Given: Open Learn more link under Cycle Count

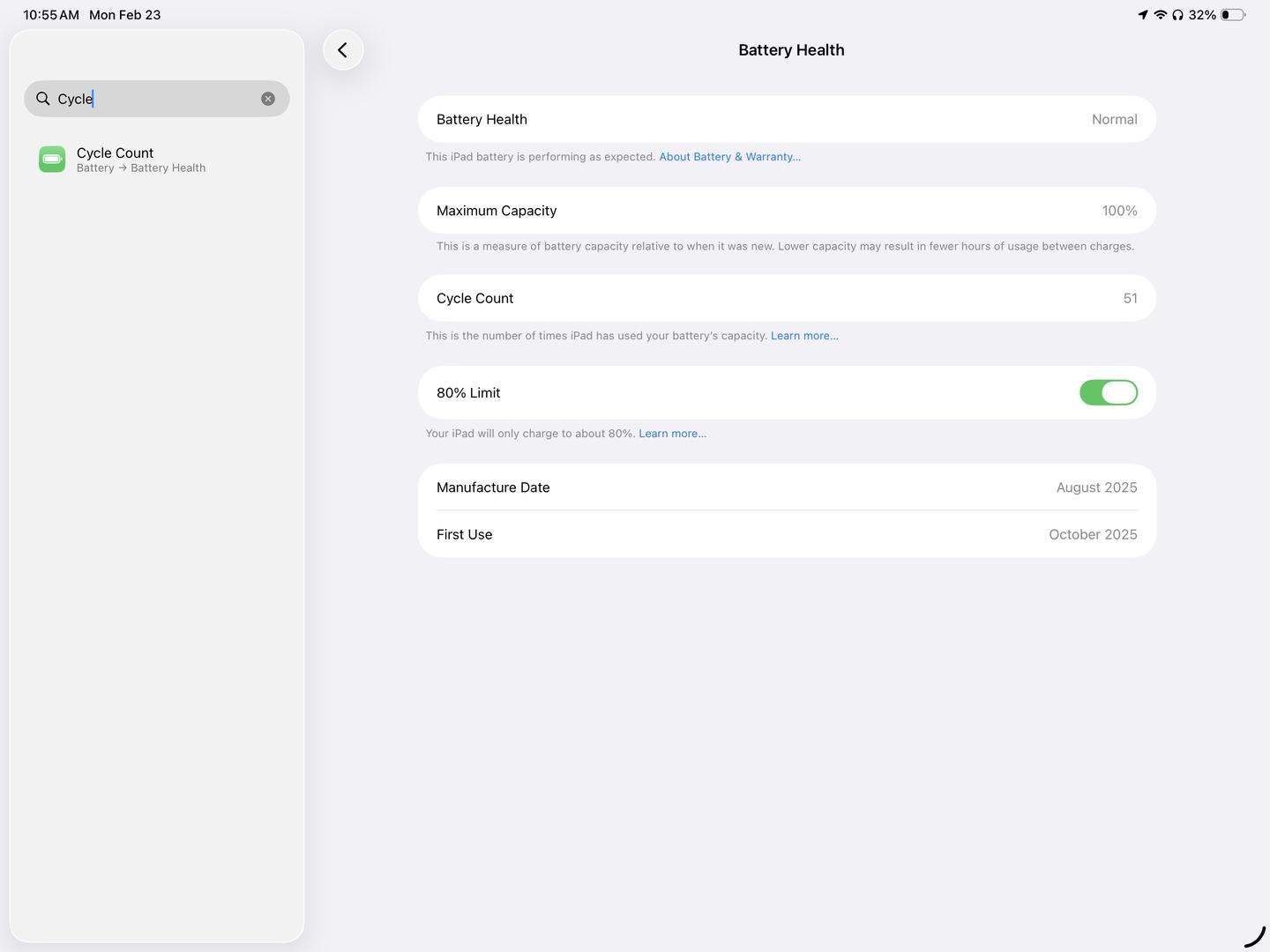Looking at the screenshot, I should 804,336.
